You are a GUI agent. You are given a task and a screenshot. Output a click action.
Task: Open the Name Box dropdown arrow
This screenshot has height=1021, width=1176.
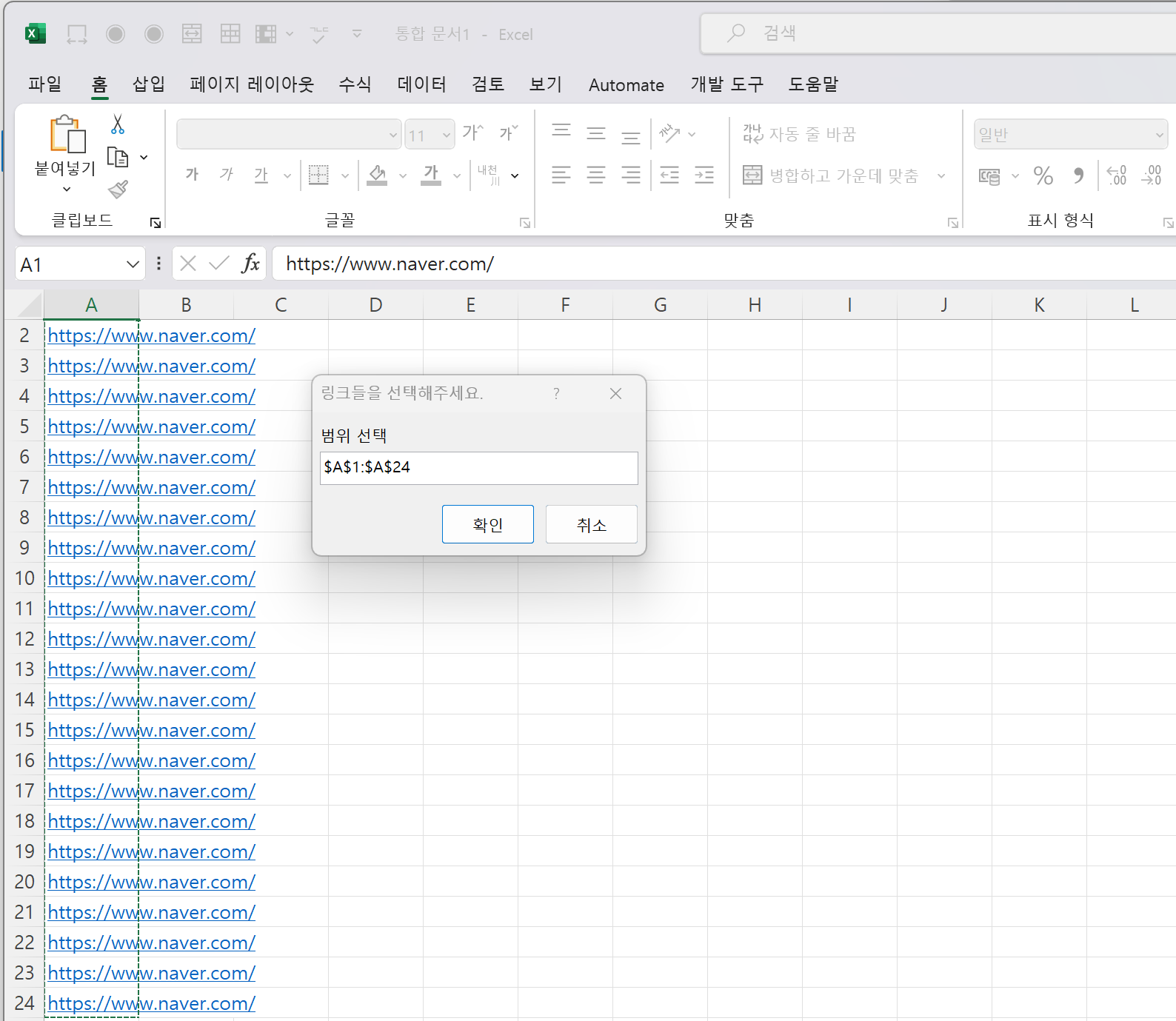tap(133, 264)
